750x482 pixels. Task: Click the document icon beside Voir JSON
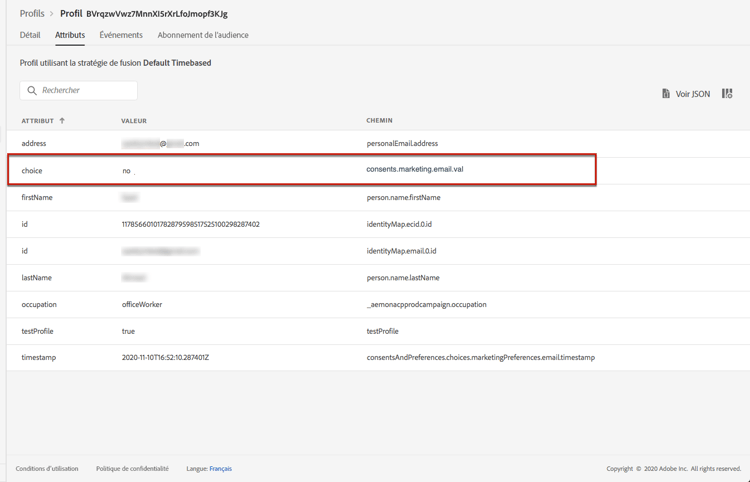pyautogui.click(x=666, y=94)
